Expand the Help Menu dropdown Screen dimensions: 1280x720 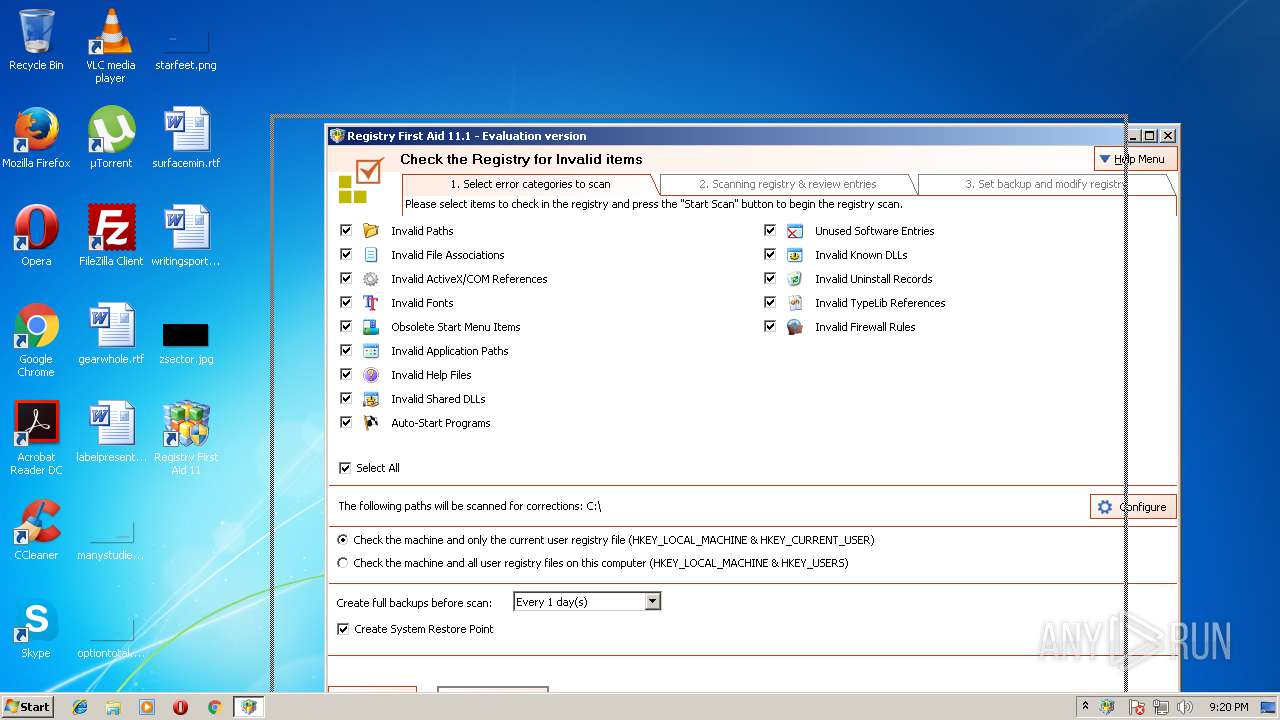coord(1135,159)
